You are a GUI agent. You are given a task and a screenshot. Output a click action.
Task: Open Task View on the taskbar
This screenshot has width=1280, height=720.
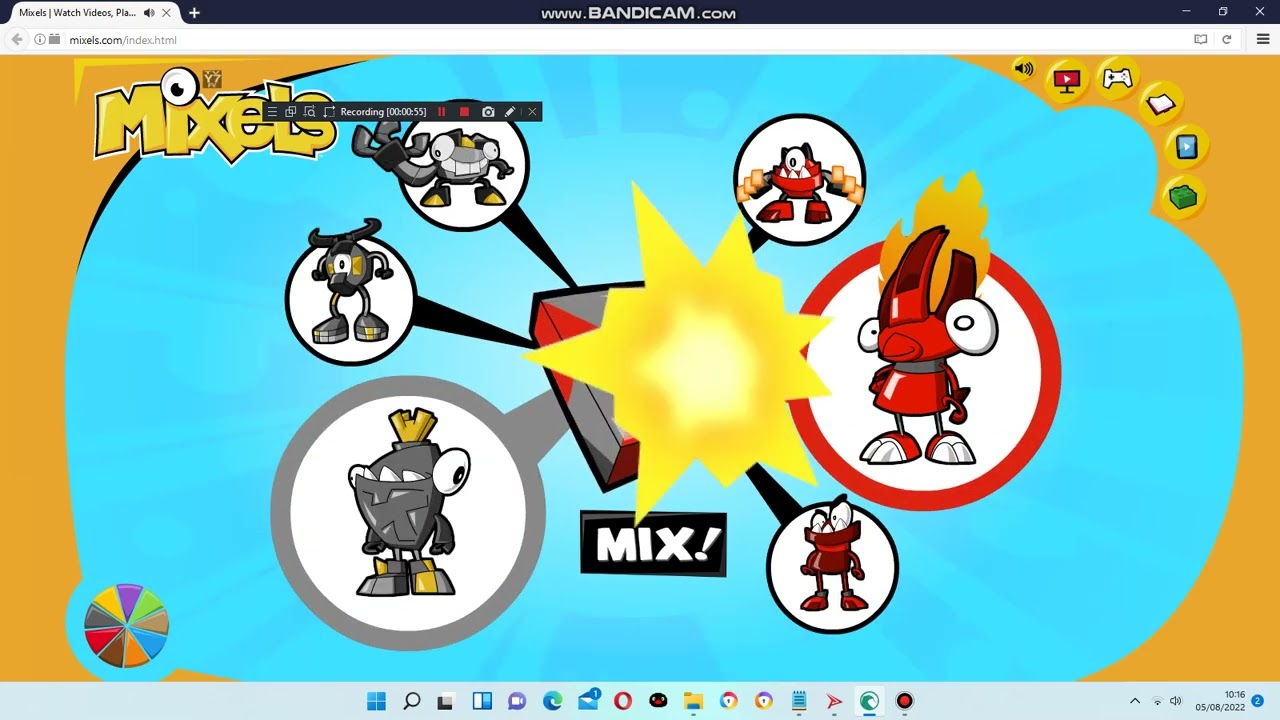coord(445,701)
